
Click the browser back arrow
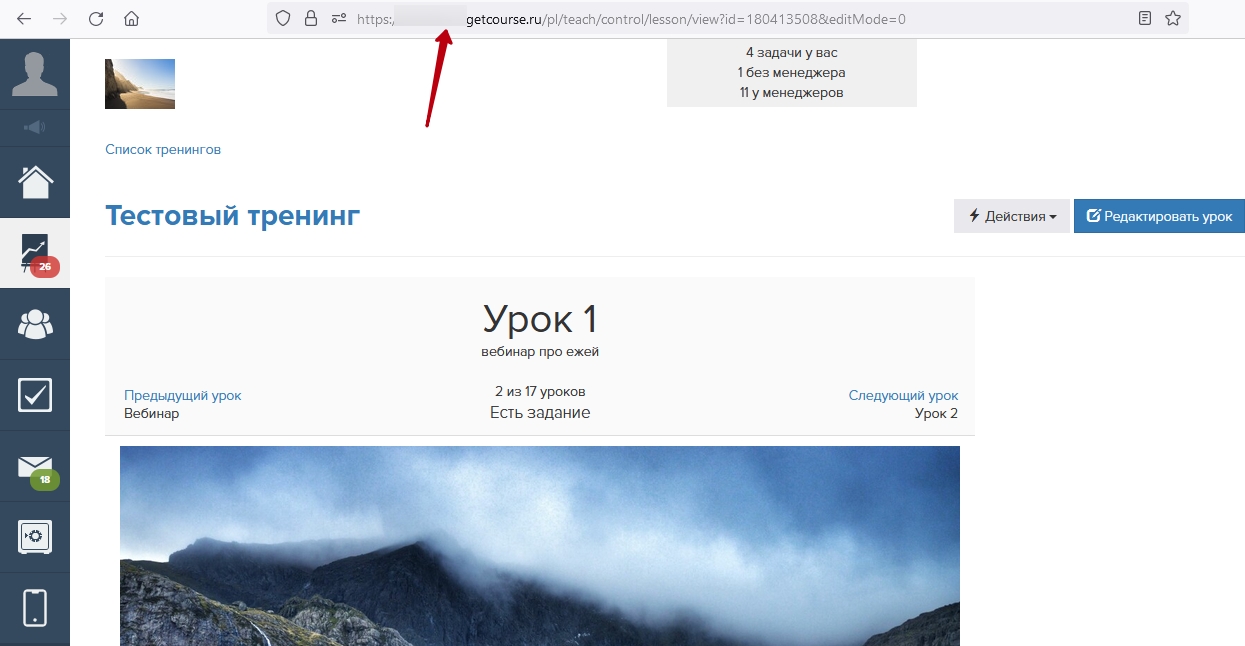click(24, 18)
